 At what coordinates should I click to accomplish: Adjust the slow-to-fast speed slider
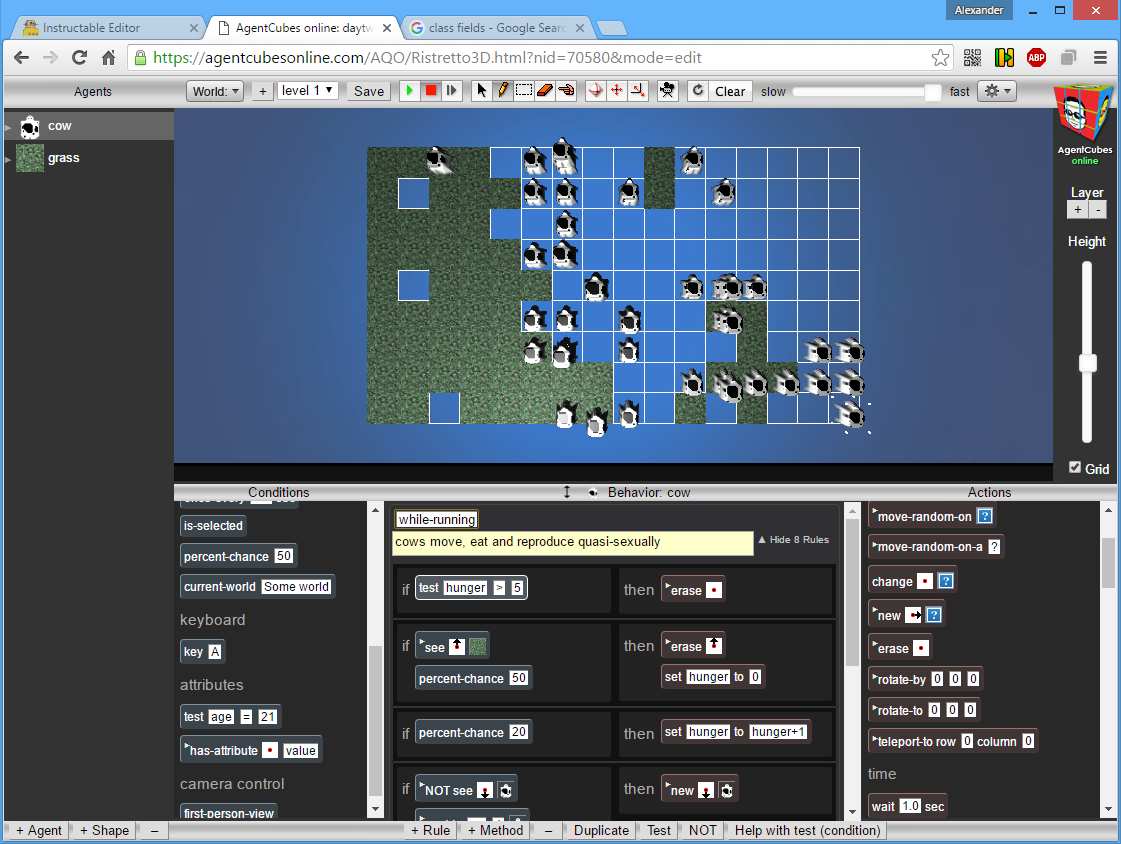point(866,91)
